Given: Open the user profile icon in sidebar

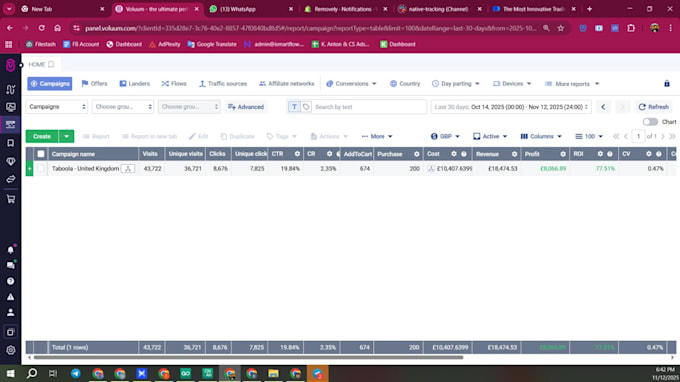Looking at the screenshot, I should (x=11, y=312).
